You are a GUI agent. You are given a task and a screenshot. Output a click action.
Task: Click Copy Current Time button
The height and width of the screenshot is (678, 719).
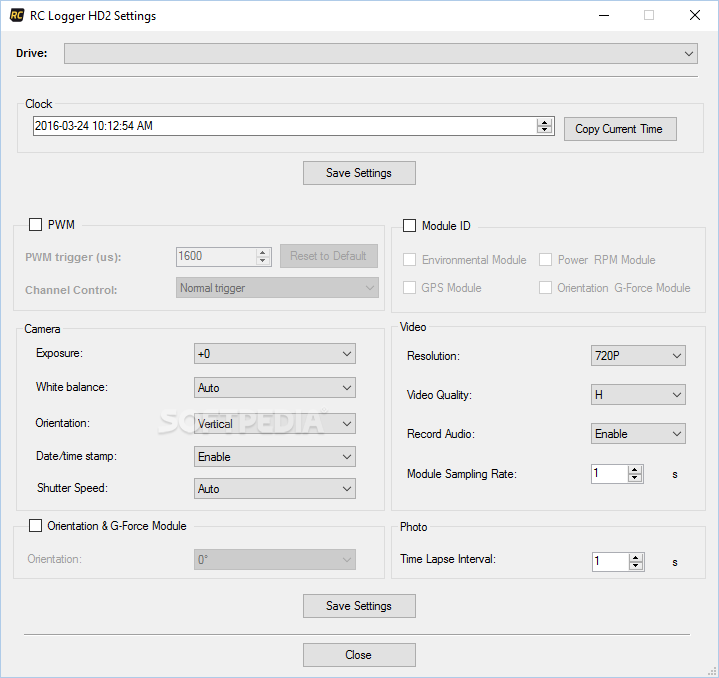click(620, 129)
